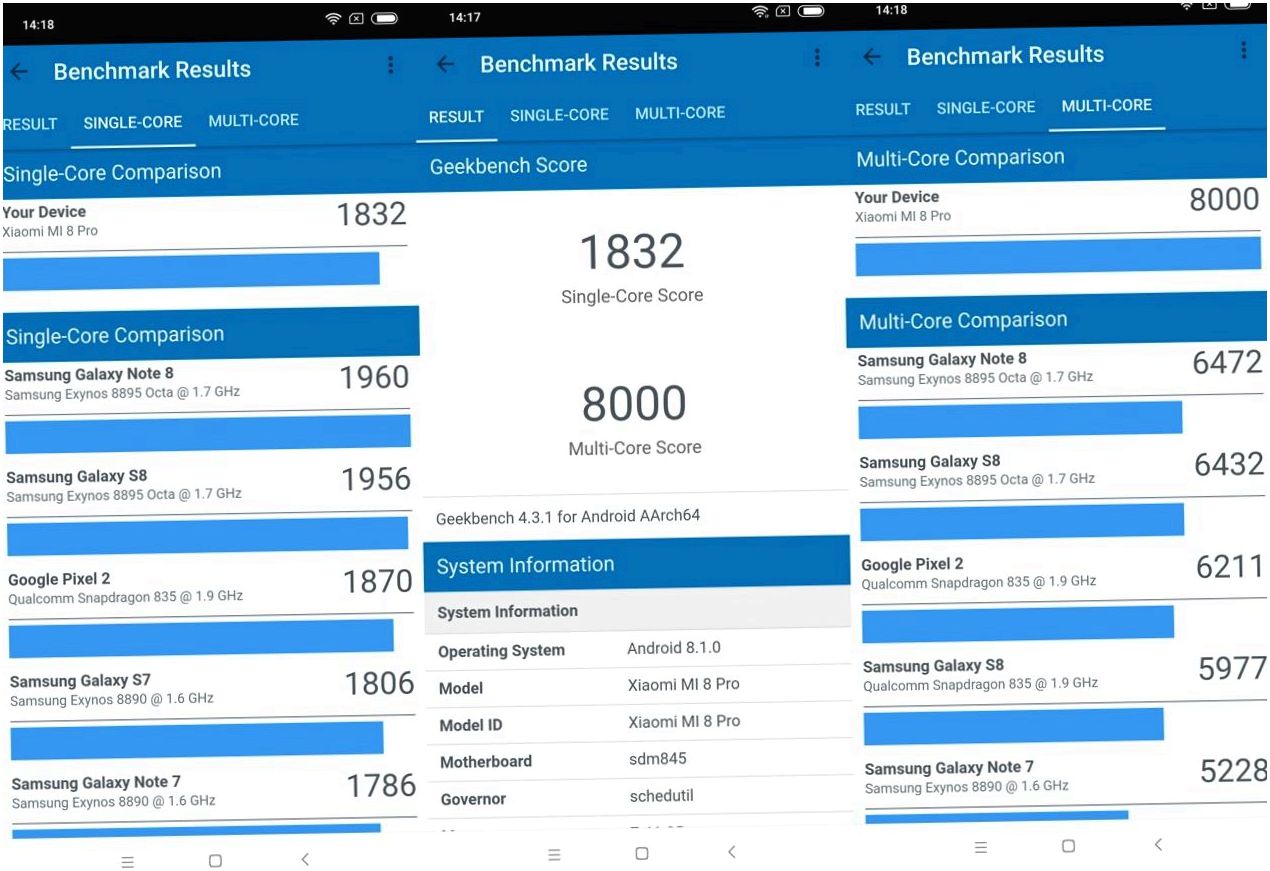
Task: Tap battery icon on middle screen status bar
Action: (811, 11)
